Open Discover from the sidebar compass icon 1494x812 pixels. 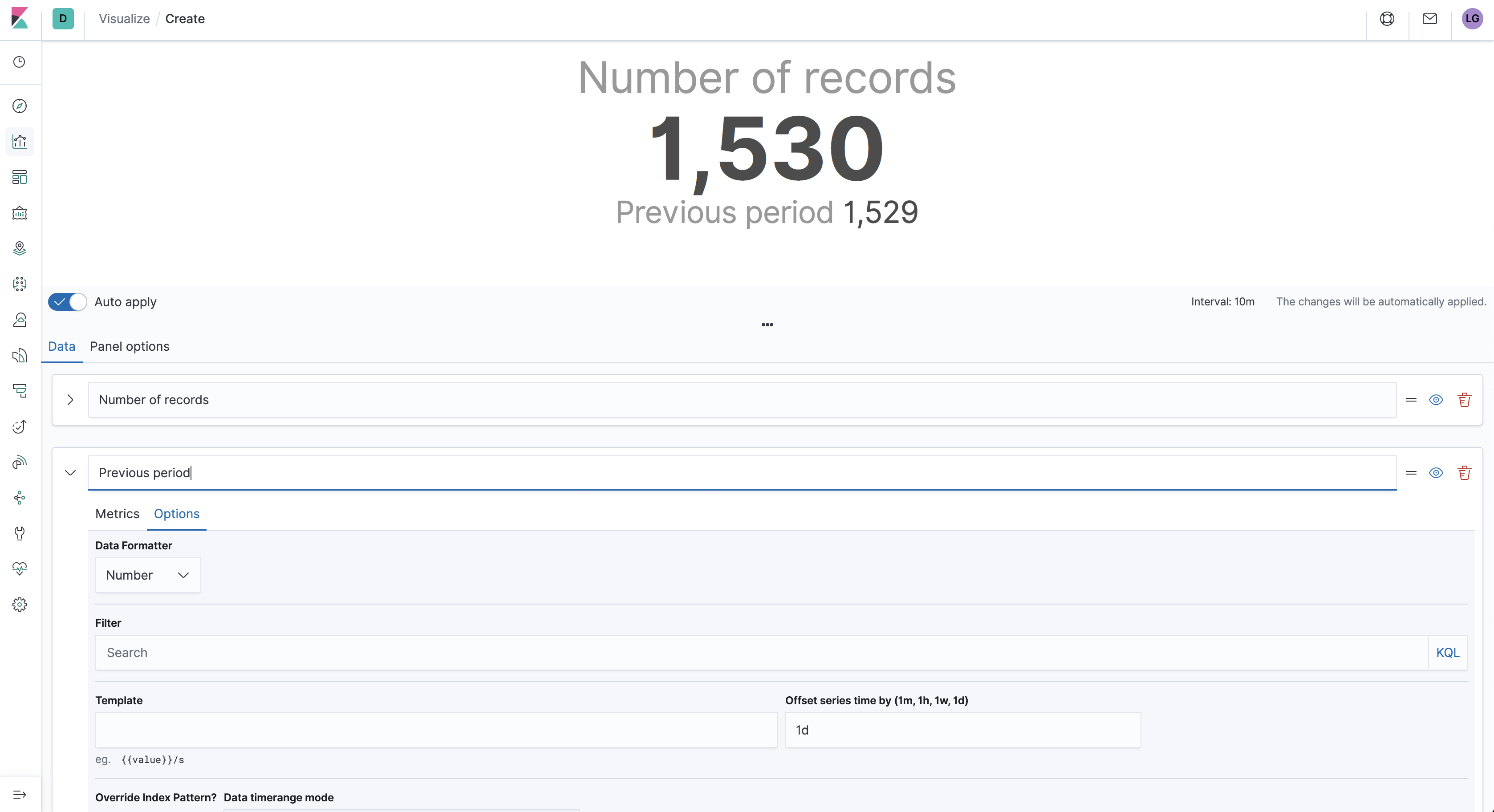20,106
